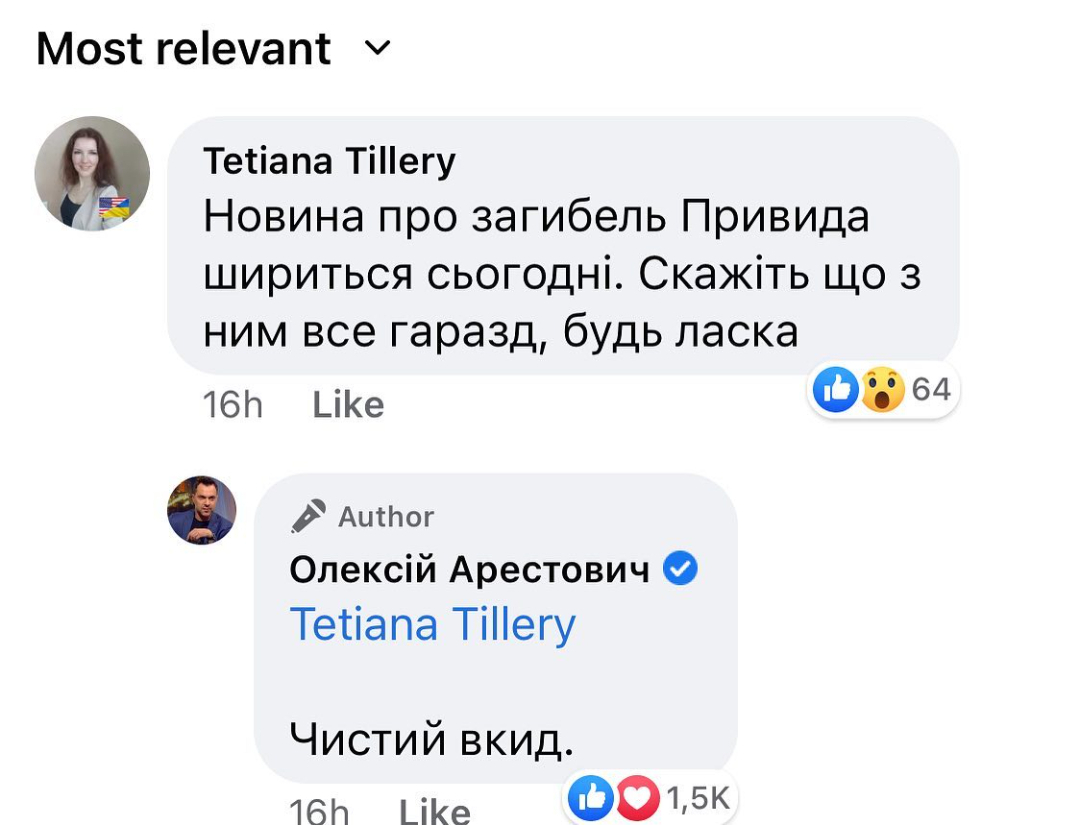Click the blue Tetiana Tillery mention
1080x825 pixels.
tap(432, 625)
